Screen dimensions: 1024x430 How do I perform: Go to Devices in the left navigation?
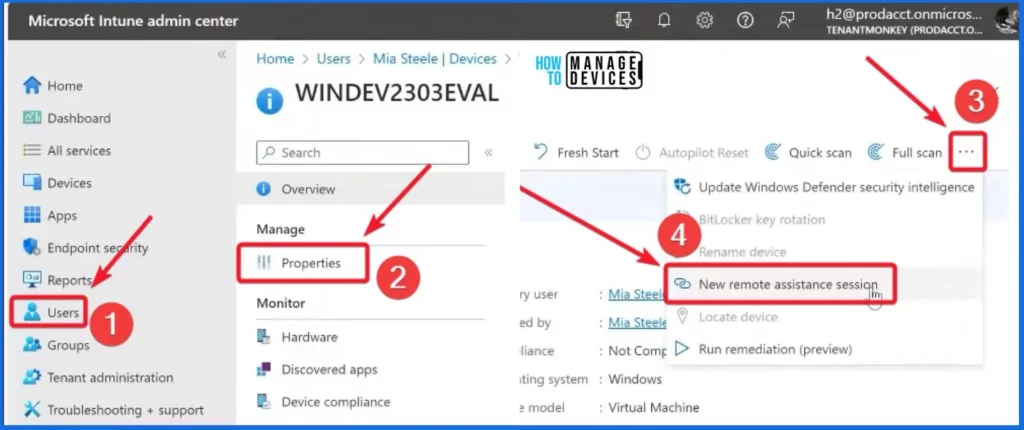57,183
